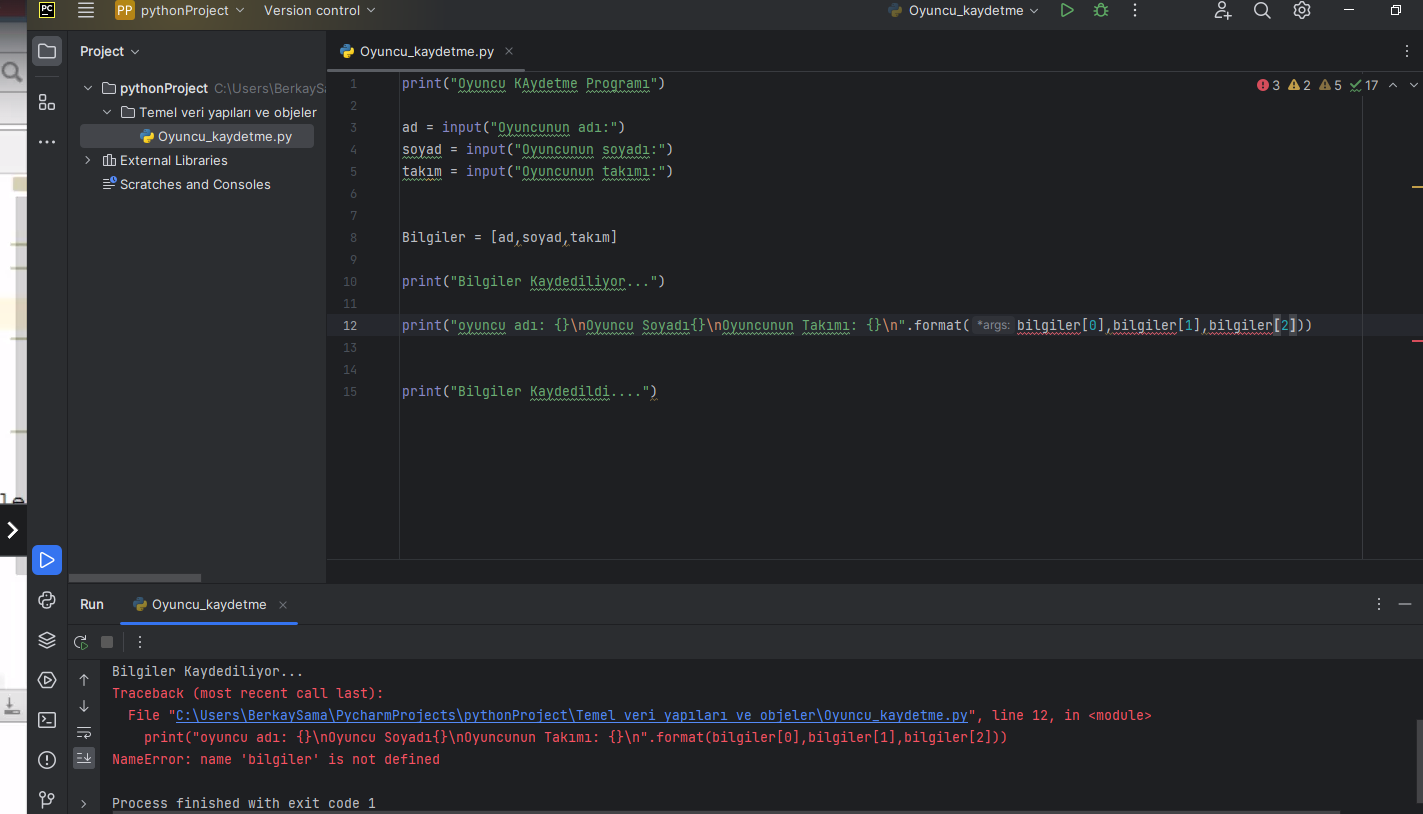Toggle the Project tool window folder icon
Viewport: 1423px width, 814px height.
click(x=47, y=51)
